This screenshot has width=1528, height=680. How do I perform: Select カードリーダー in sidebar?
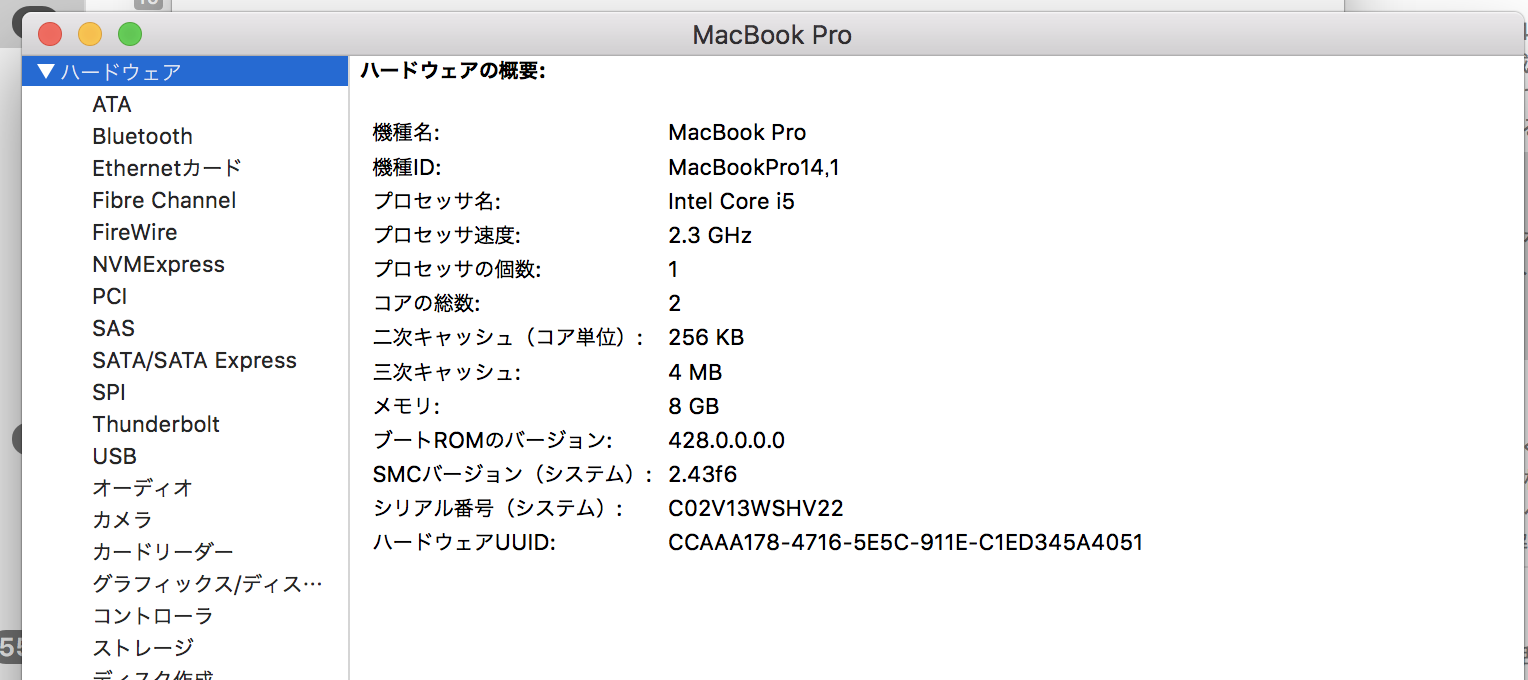[x=162, y=552]
